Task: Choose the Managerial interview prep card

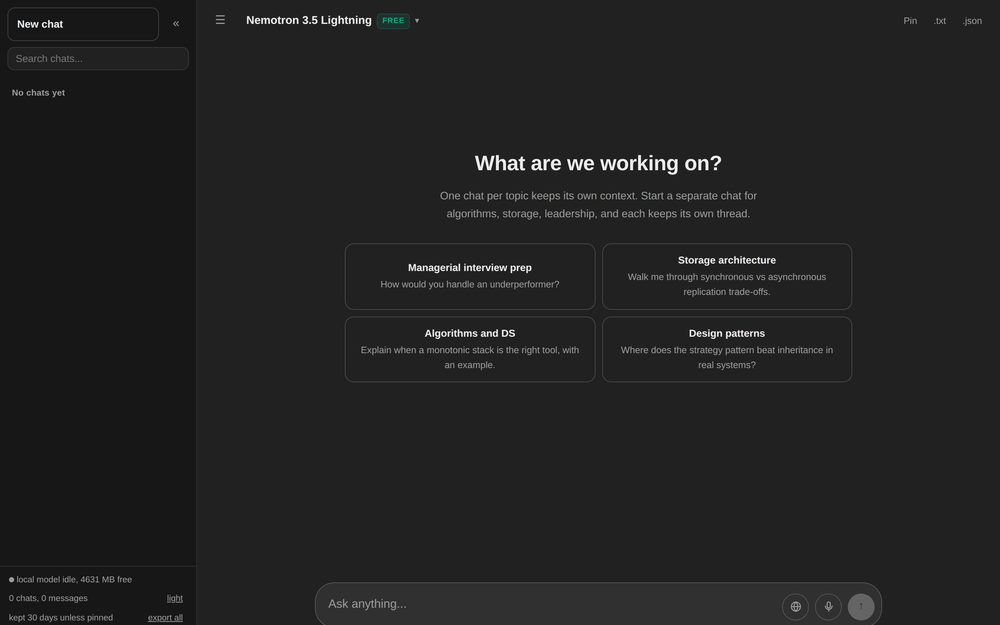Action: [x=470, y=276]
